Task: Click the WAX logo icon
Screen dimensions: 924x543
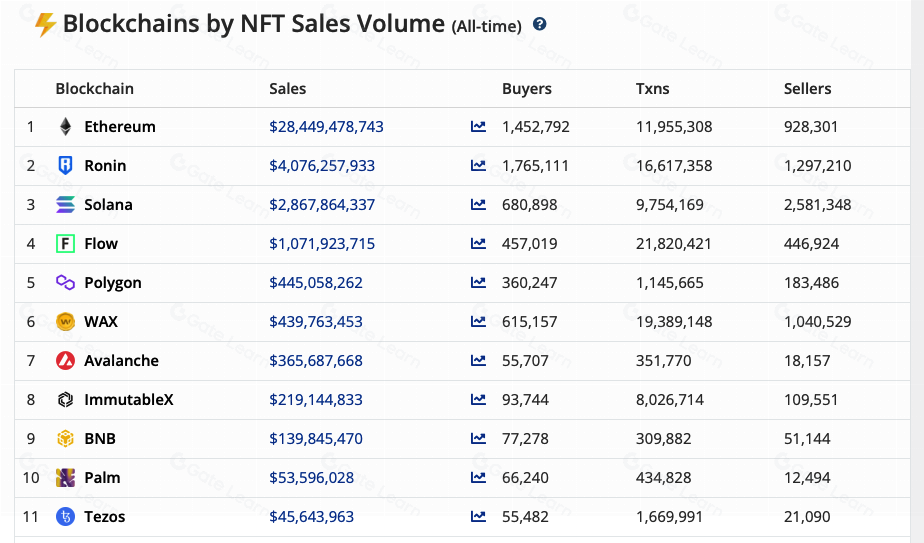Action: [65, 321]
